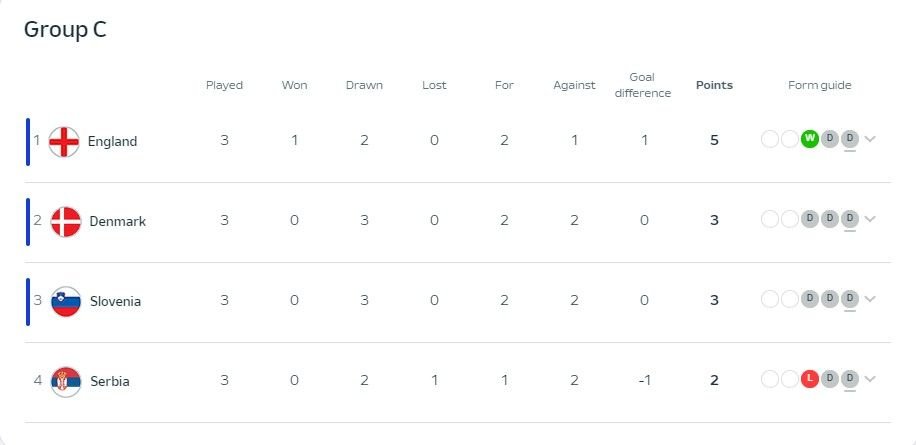Expand Denmark's form guide chevron
Image resolution: width=916 pixels, height=445 pixels.
870,219
